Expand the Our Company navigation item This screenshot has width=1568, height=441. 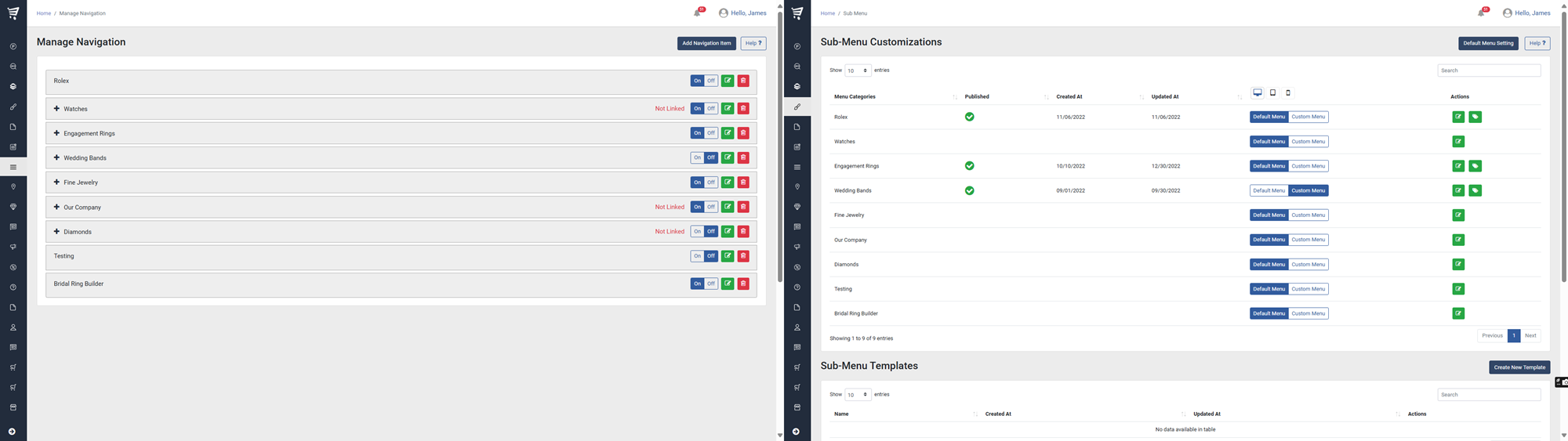point(56,208)
